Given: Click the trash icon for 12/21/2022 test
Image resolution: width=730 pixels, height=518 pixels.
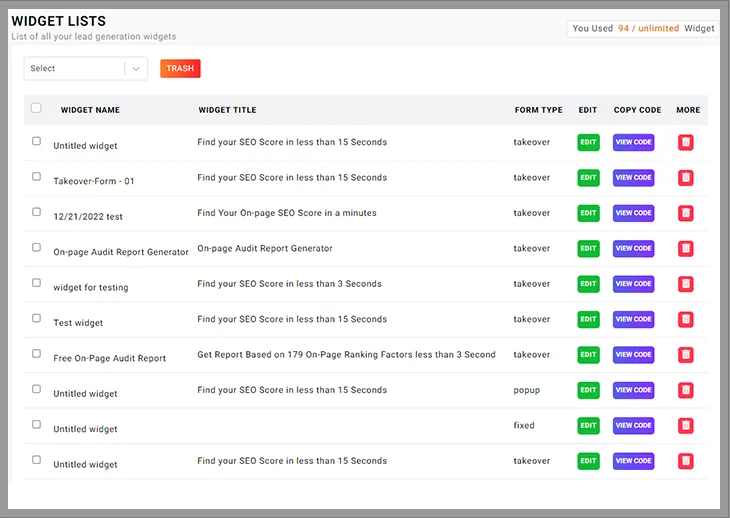Looking at the screenshot, I should 685,213.
